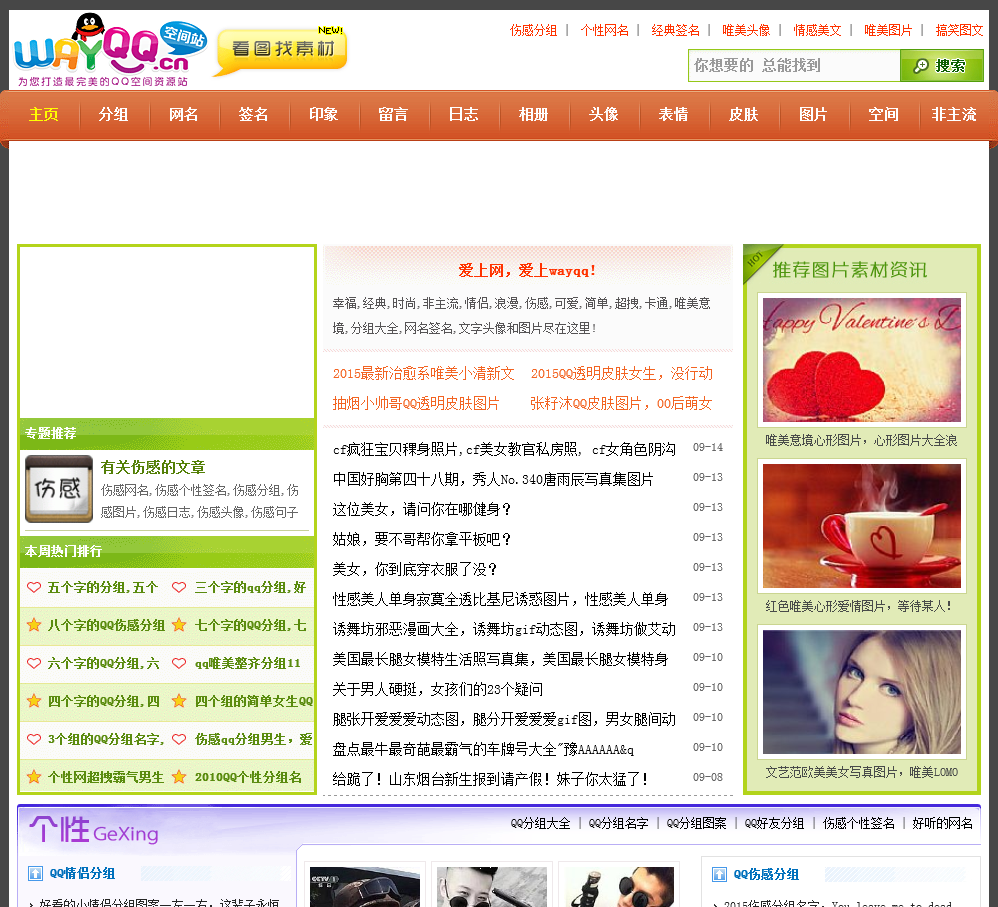Open article 关于男人硬挺，女孩们的23个疑问
Viewport: 998px width, 907px height.
pos(438,689)
